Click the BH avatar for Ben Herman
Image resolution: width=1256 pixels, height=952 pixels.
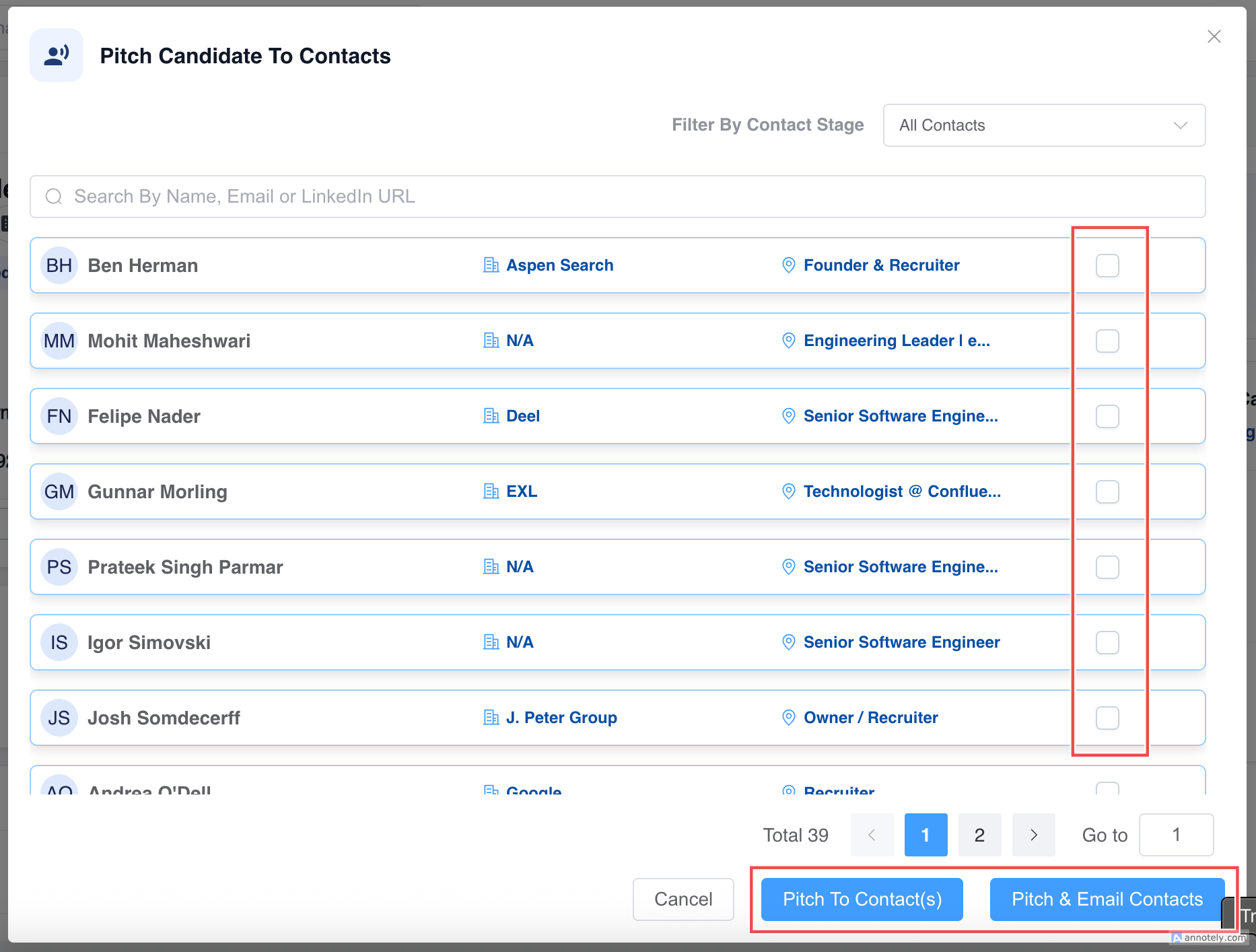pos(59,265)
